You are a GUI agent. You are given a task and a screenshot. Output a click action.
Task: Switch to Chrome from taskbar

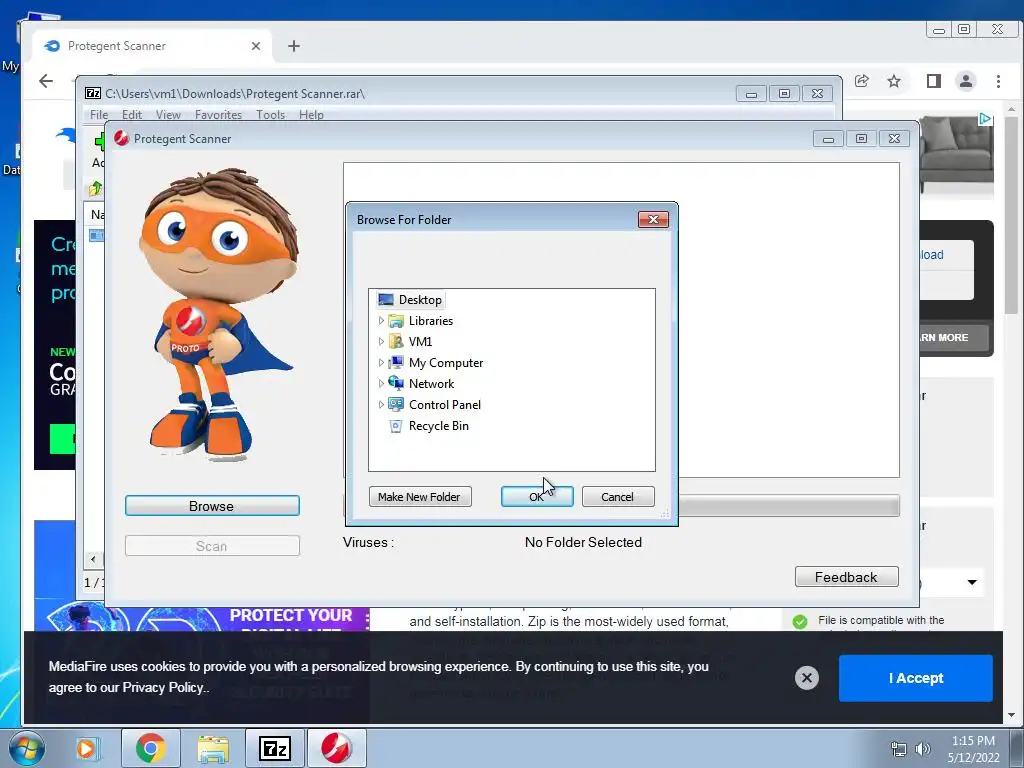pyautogui.click(x=151, y=748)
